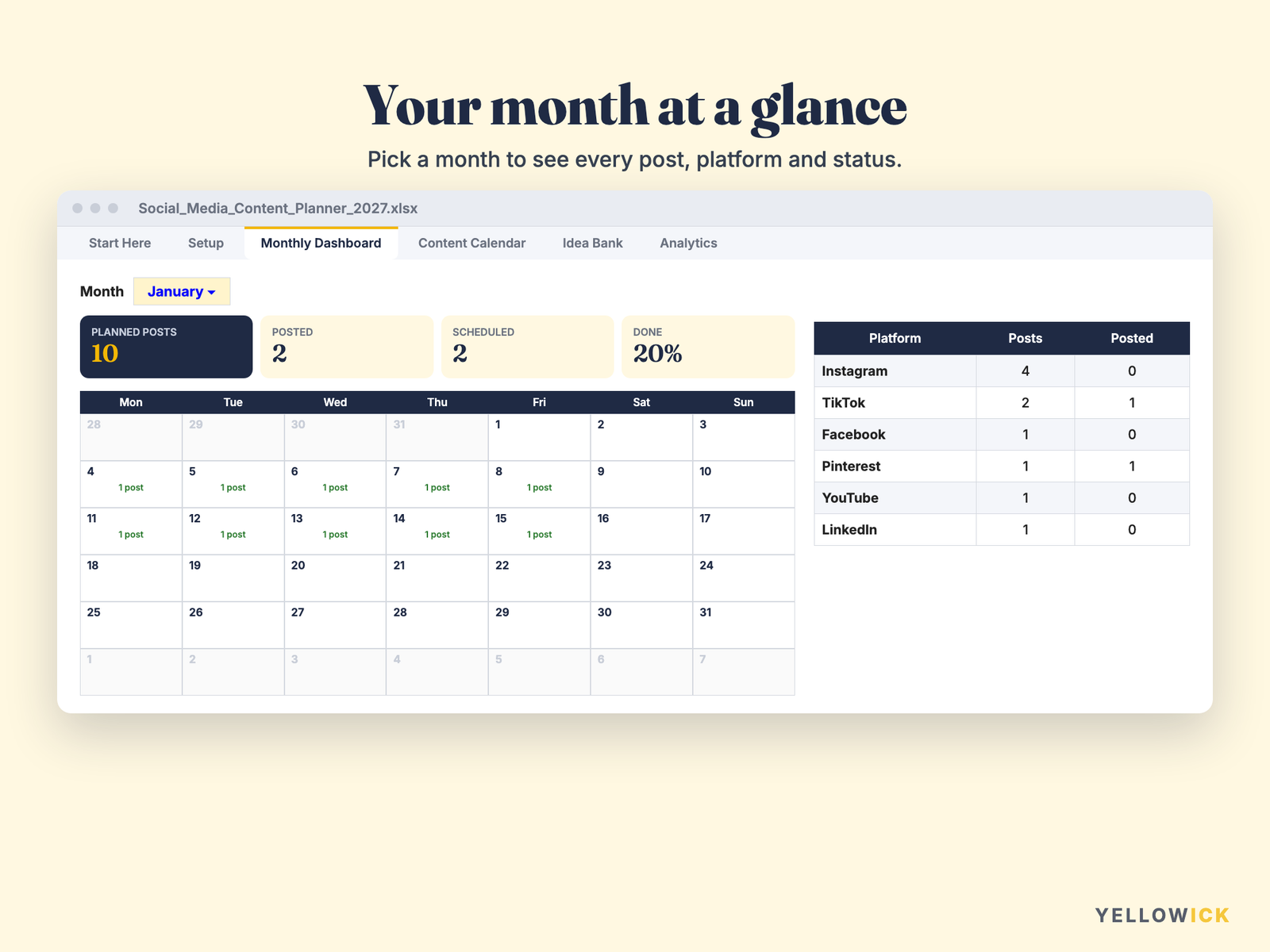
Task: Select TikTok's posts count of 2
Action: tap(1025, 402)
